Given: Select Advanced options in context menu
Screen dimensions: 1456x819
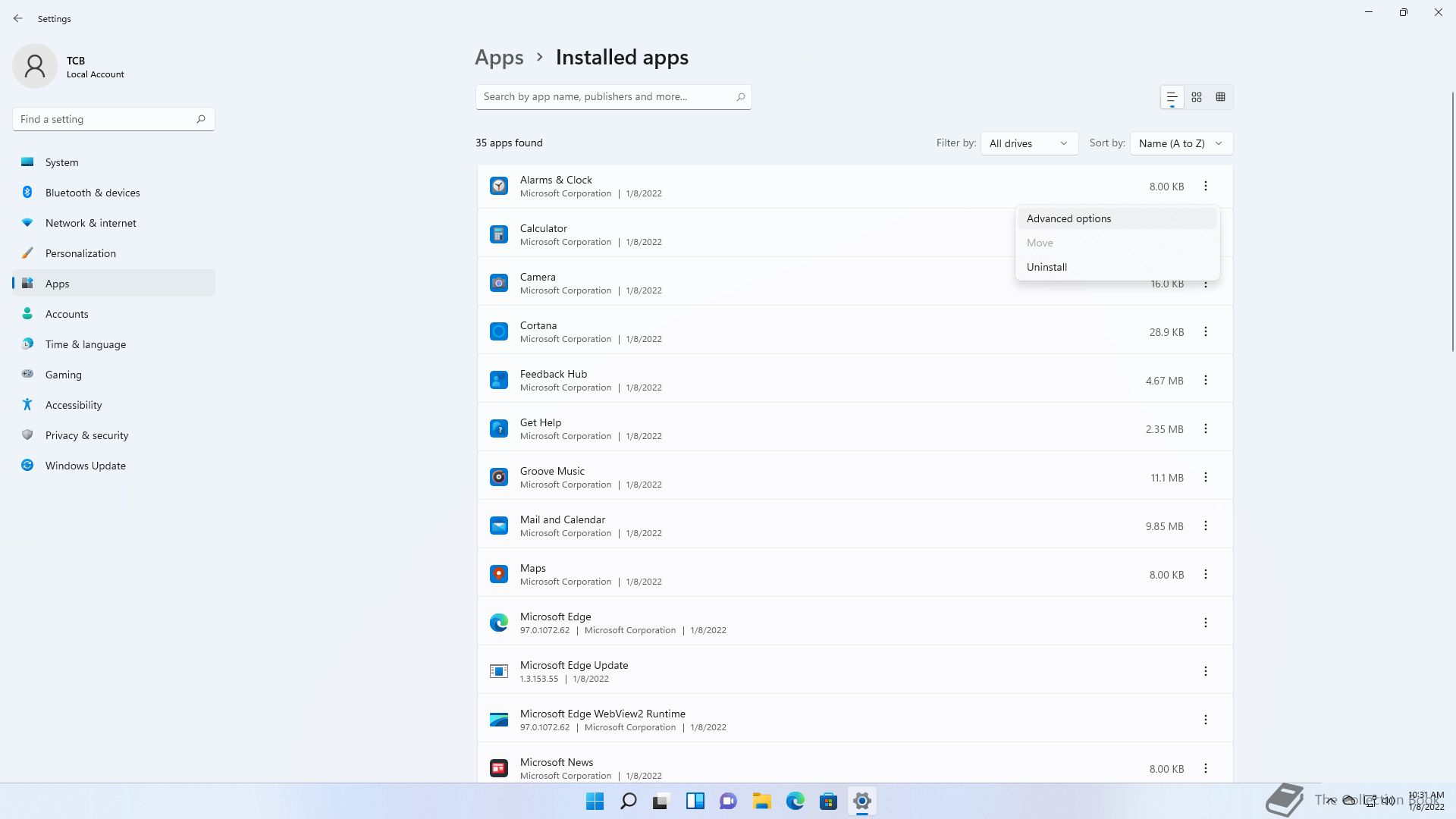Looking at the screenshot, I should pos(1117,218).
